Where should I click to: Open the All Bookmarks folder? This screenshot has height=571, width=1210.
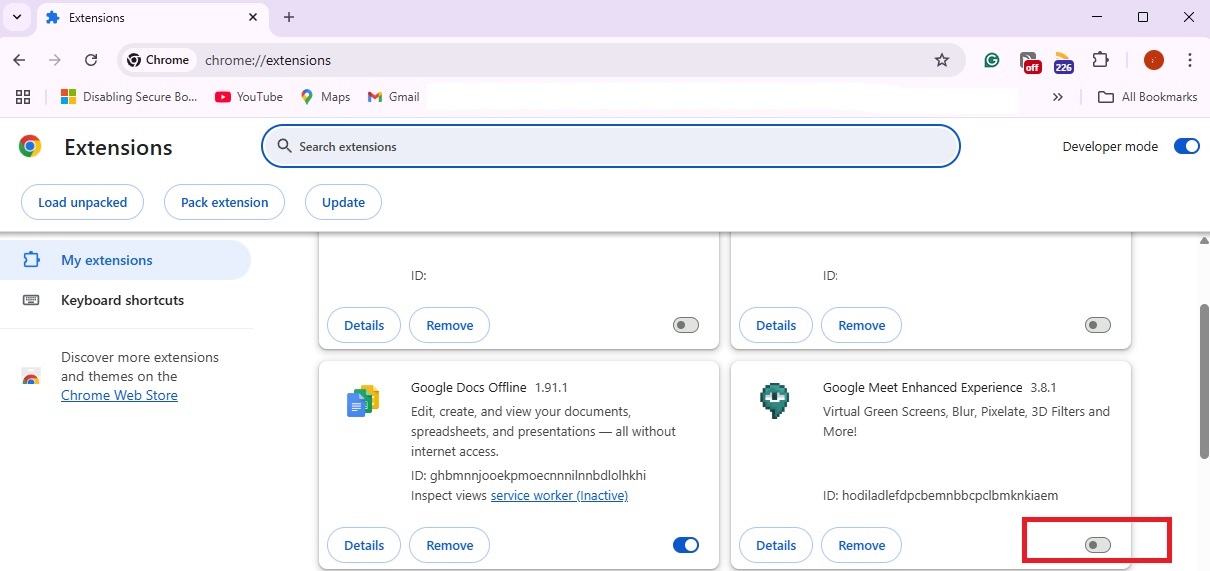pos(1147,97)
